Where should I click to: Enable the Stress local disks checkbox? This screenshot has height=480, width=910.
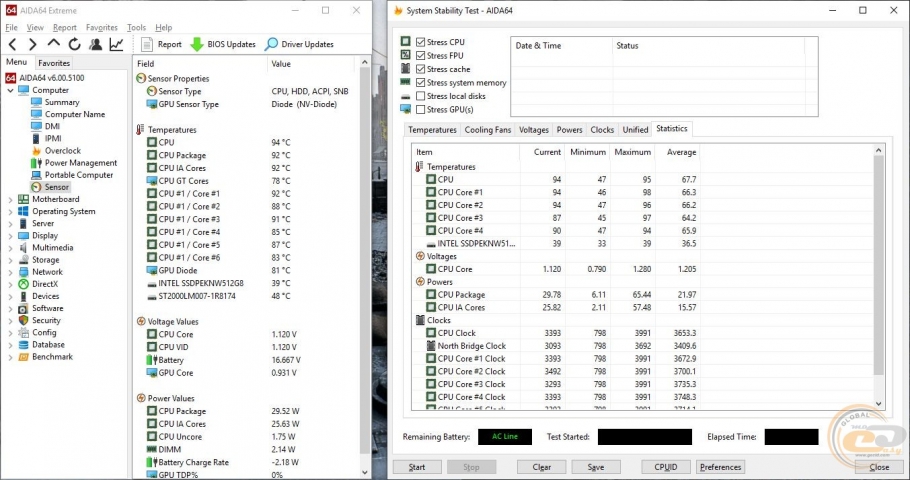pos(421,96)
